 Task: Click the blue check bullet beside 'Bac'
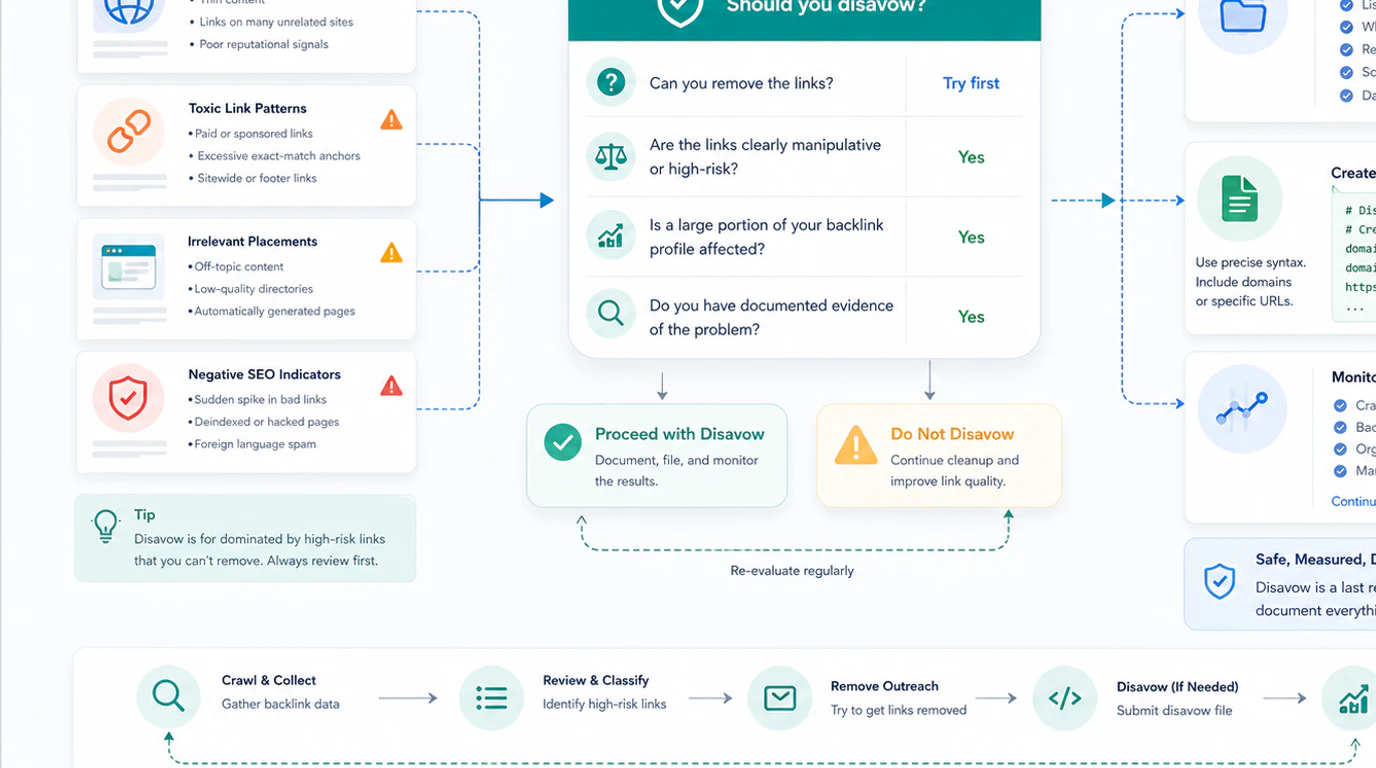[1340, 427]
